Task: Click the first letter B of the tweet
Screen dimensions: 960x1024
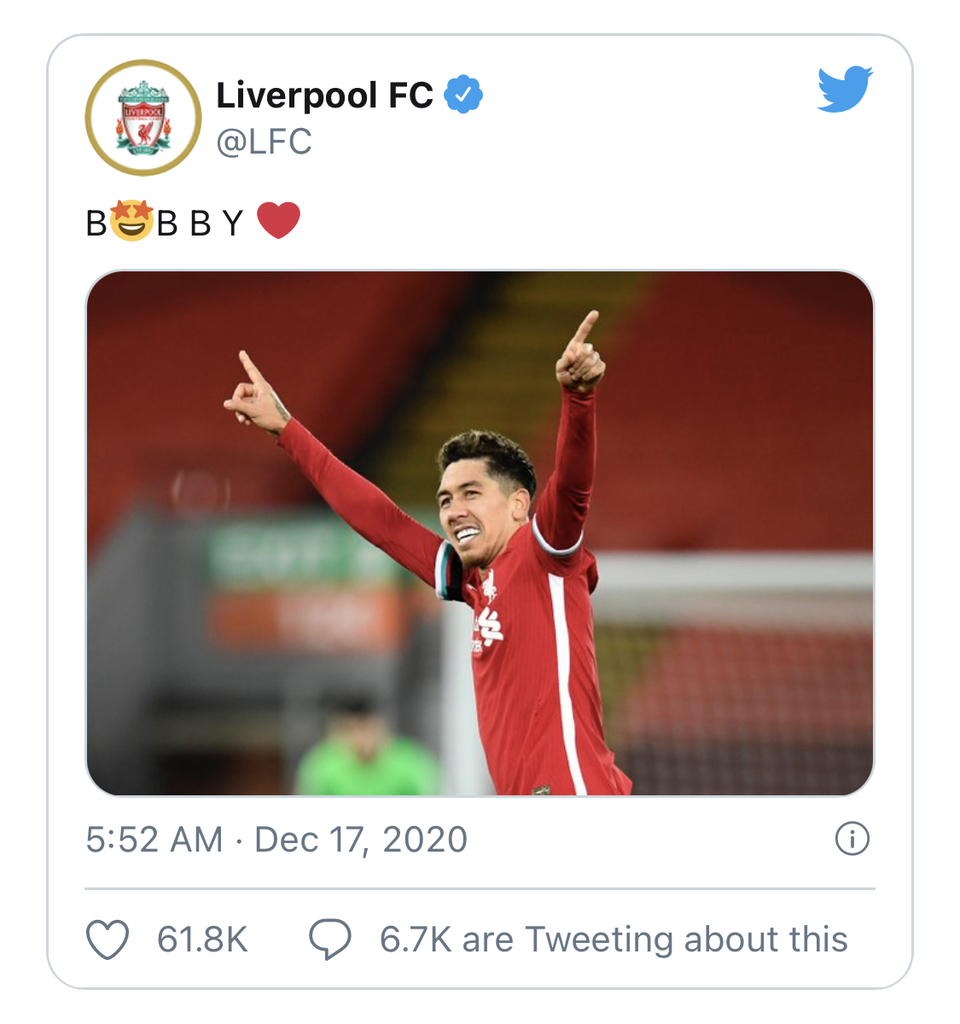Action: click(96, 223)
